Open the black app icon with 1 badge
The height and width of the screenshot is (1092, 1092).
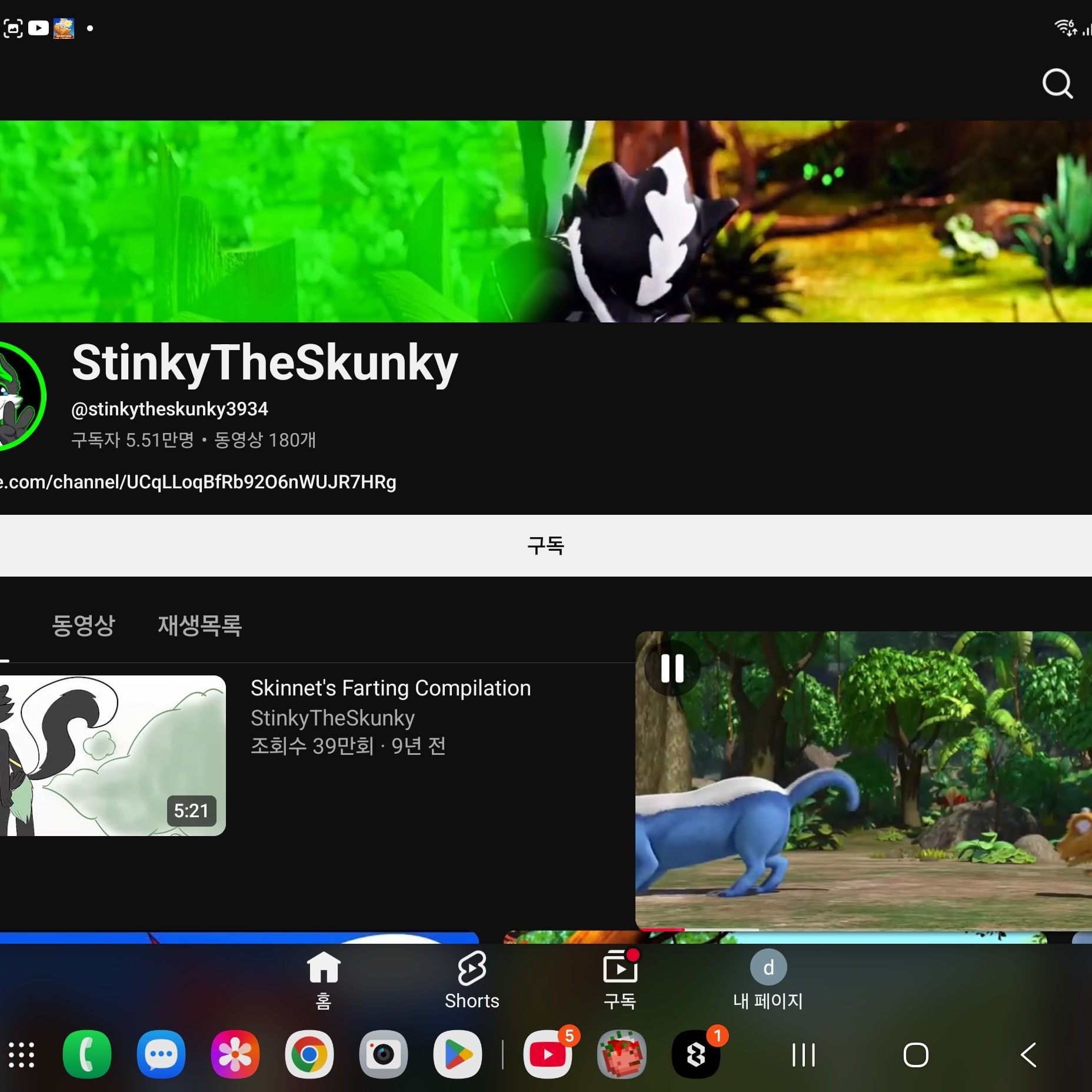pyautogui.click(x=697, y=1054)
